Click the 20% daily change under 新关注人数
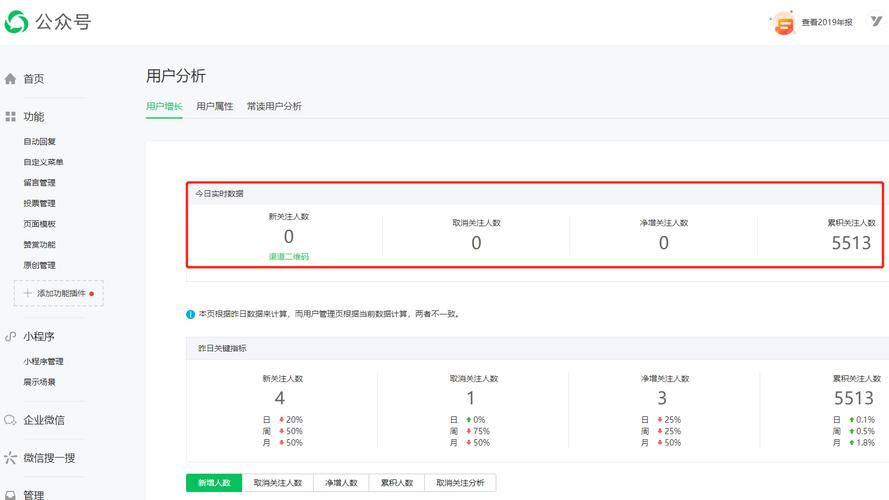Image resolution: width=889 pixels, height=500 pixels. tap(294, 420)
